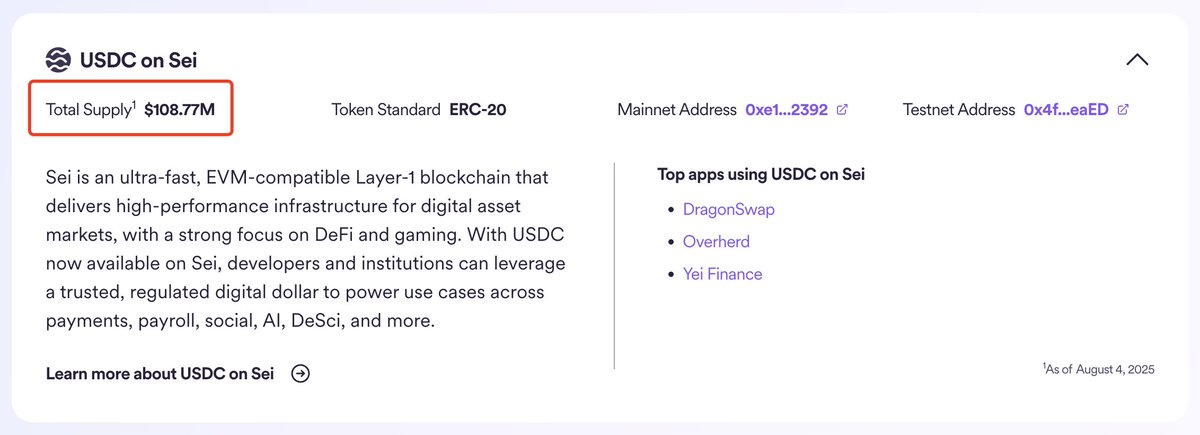Open the Overherd app link
The image size is (1200, 435).
point(716,242)
